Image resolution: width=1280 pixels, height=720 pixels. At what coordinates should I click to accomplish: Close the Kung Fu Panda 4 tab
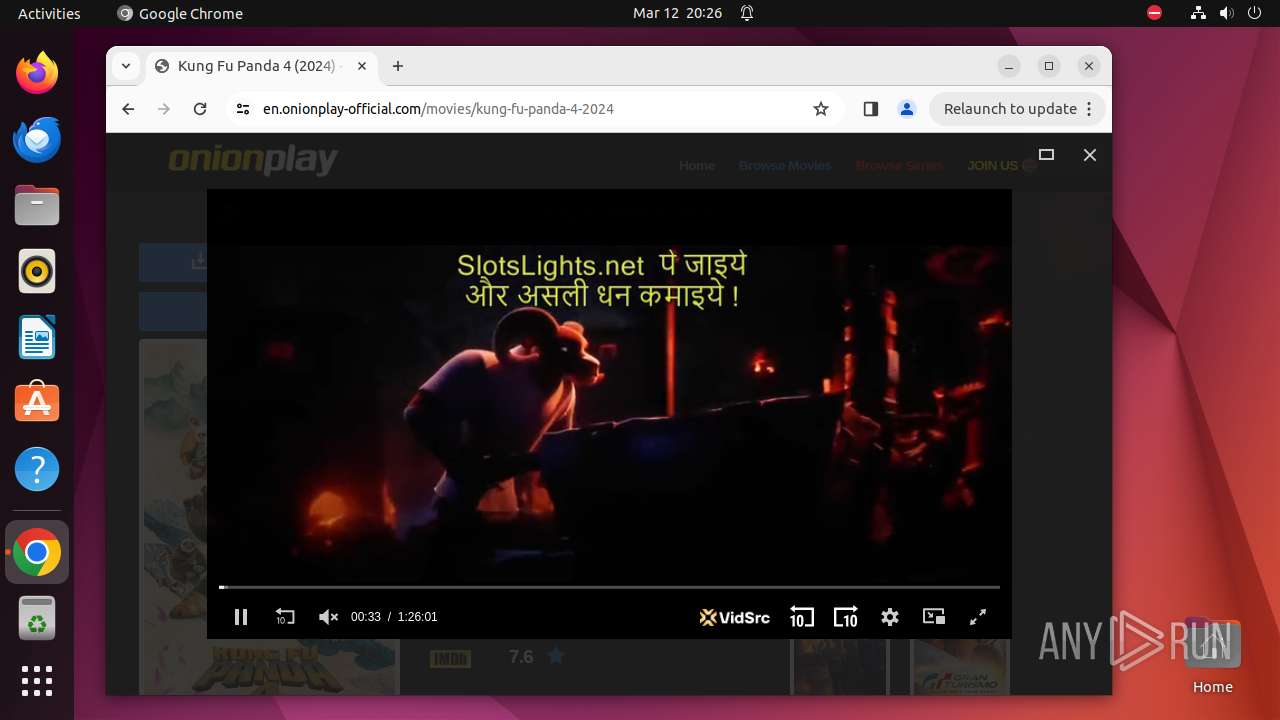coord(362,66)
